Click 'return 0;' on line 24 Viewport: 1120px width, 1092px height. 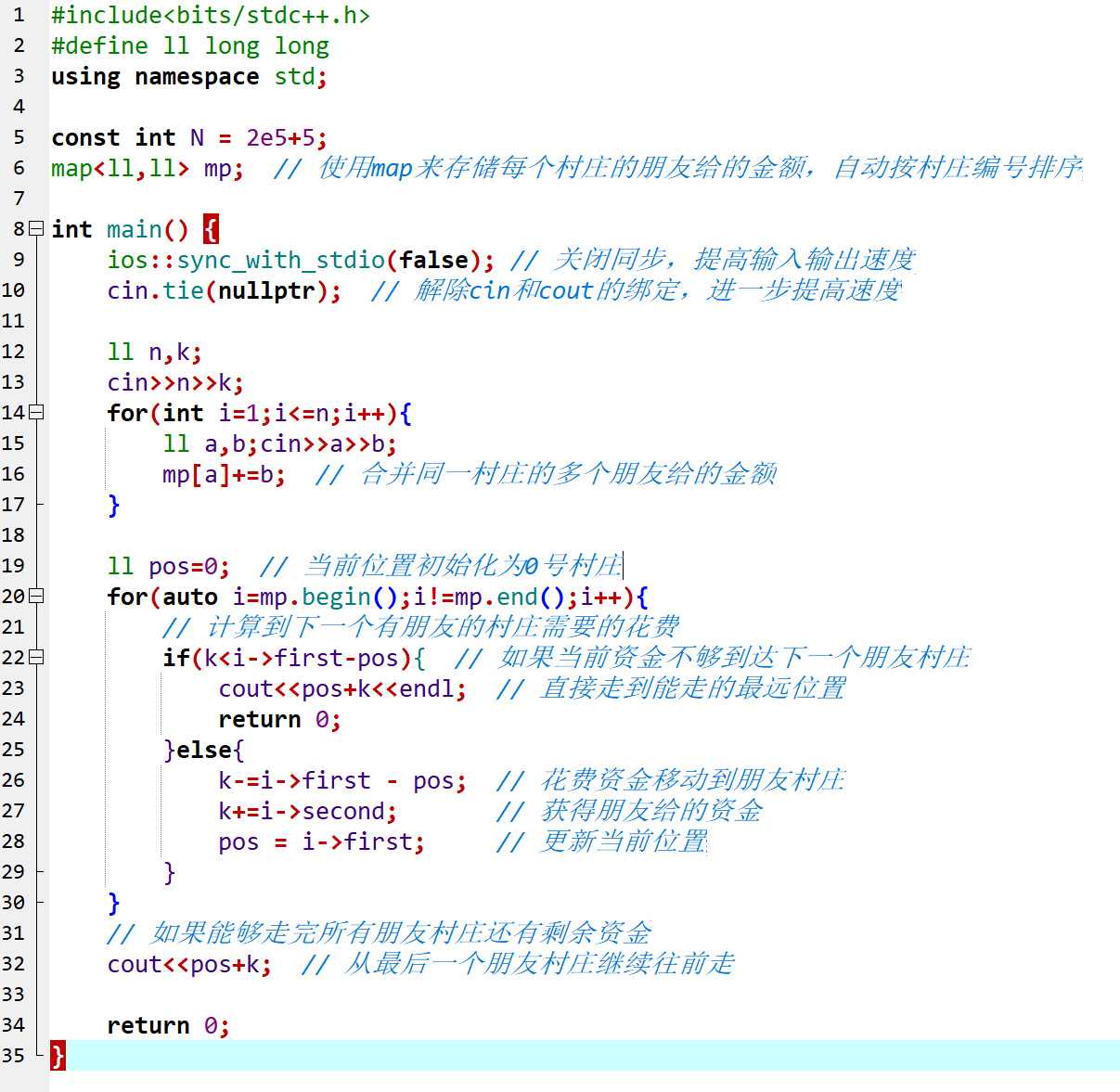coord(280,720)
